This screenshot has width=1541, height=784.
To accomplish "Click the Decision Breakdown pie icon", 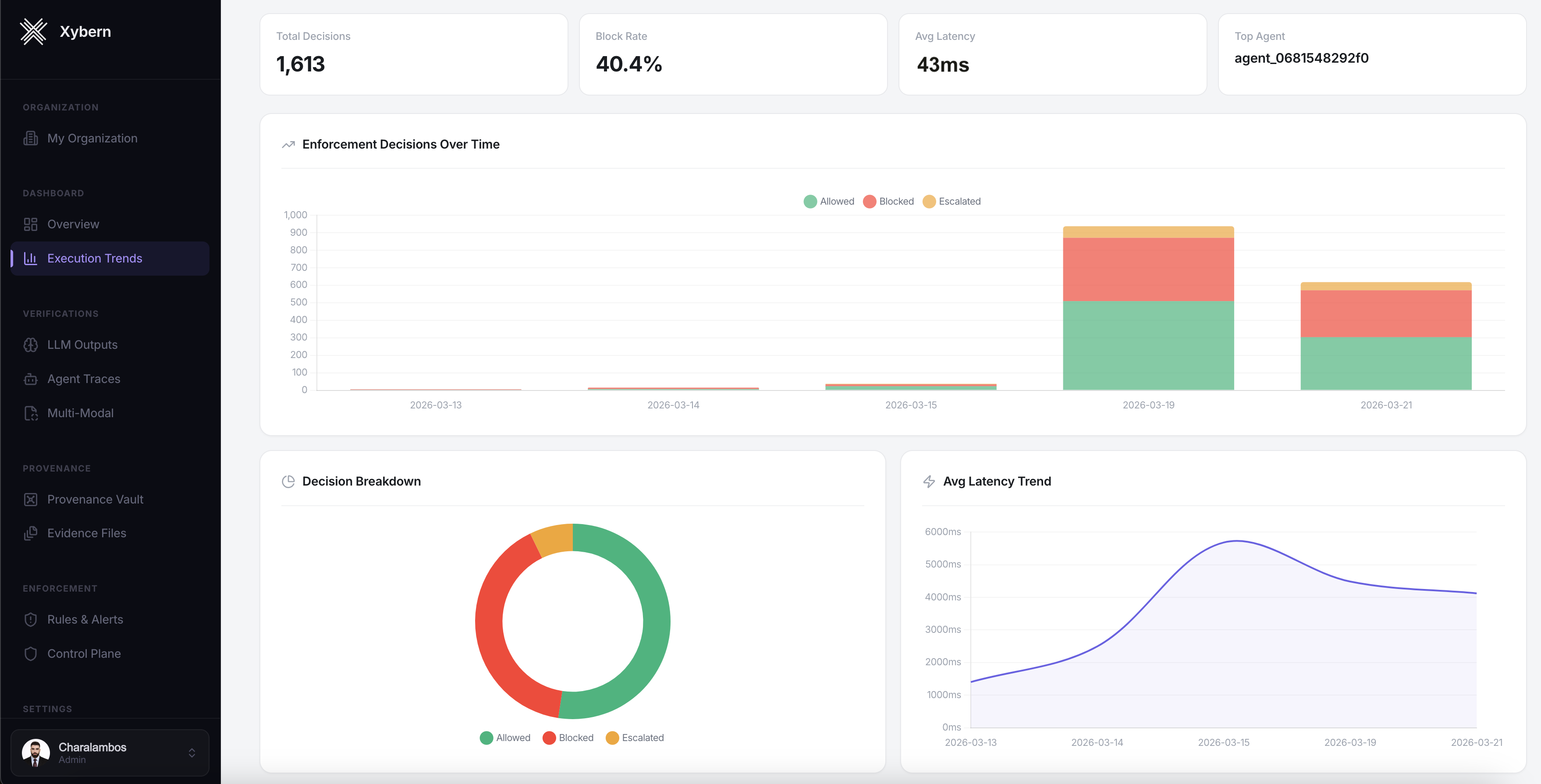I will click(x=289, y=481).
